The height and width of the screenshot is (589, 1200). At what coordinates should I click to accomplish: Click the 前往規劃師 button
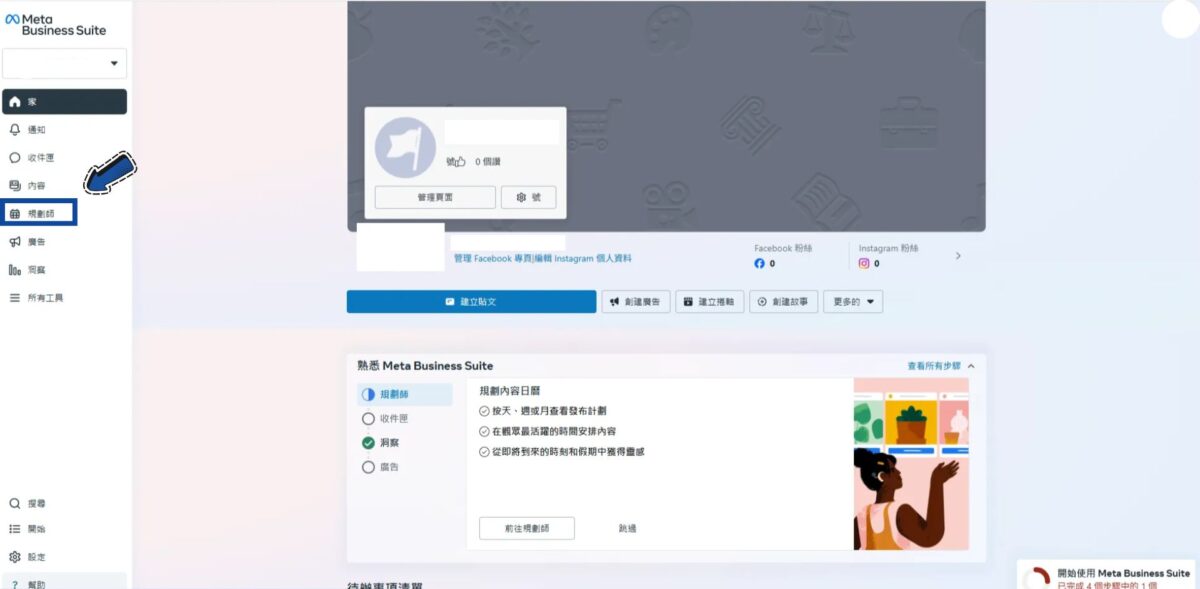[527, 528]
